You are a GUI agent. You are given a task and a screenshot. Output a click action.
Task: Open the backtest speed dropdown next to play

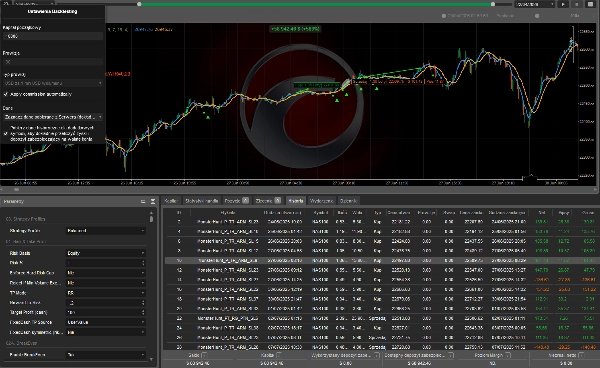tap(534, 4)
